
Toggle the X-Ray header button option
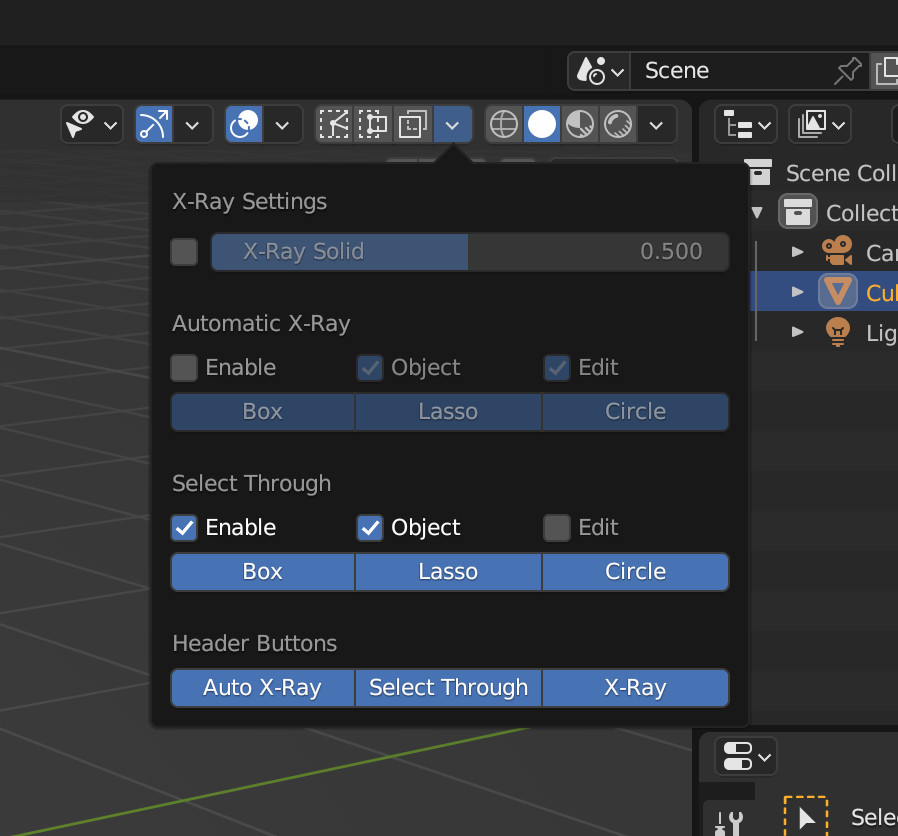(636, 688)
